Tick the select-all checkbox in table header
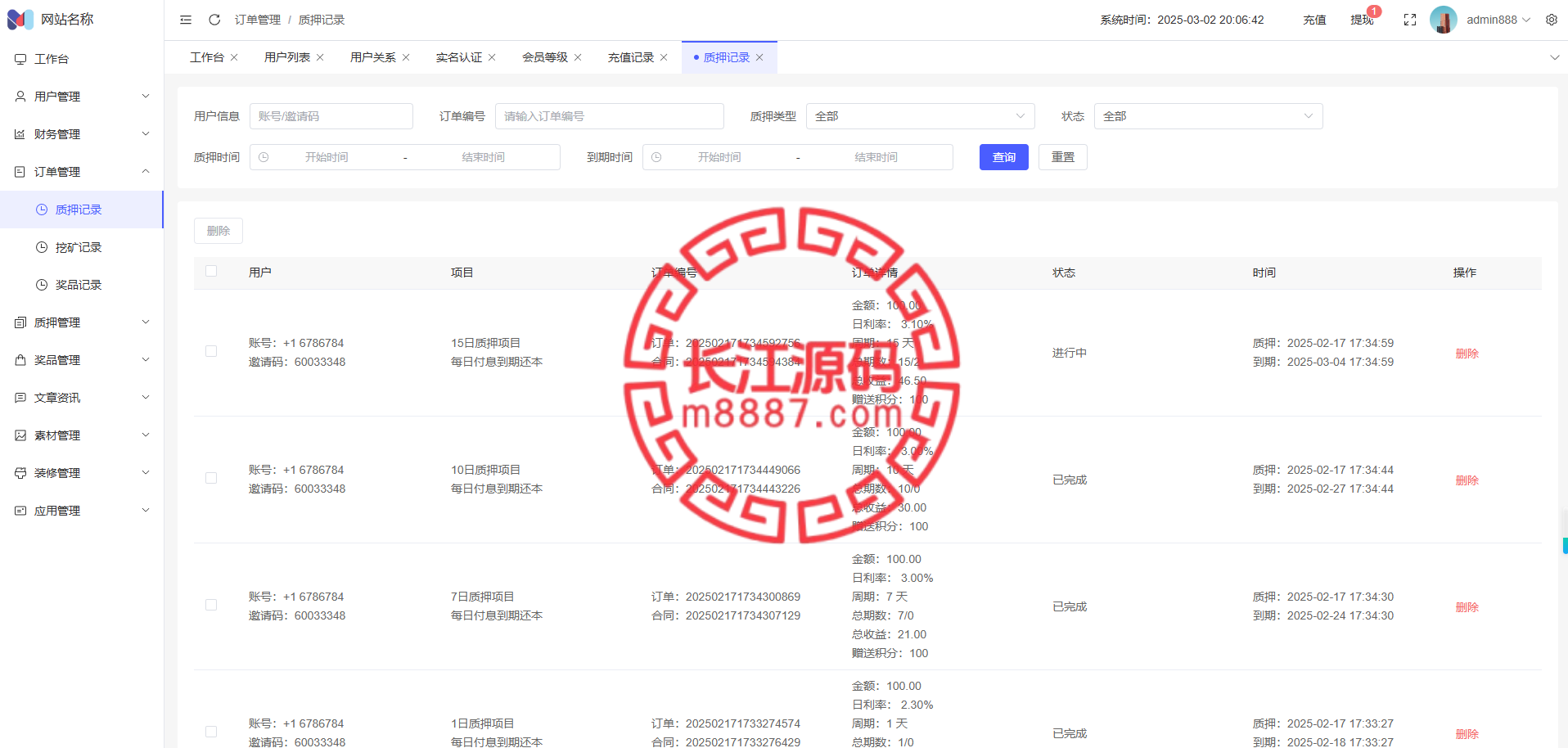Viewport: 1568px width, 748px height. pyautogui.click(x=211, y=271)
